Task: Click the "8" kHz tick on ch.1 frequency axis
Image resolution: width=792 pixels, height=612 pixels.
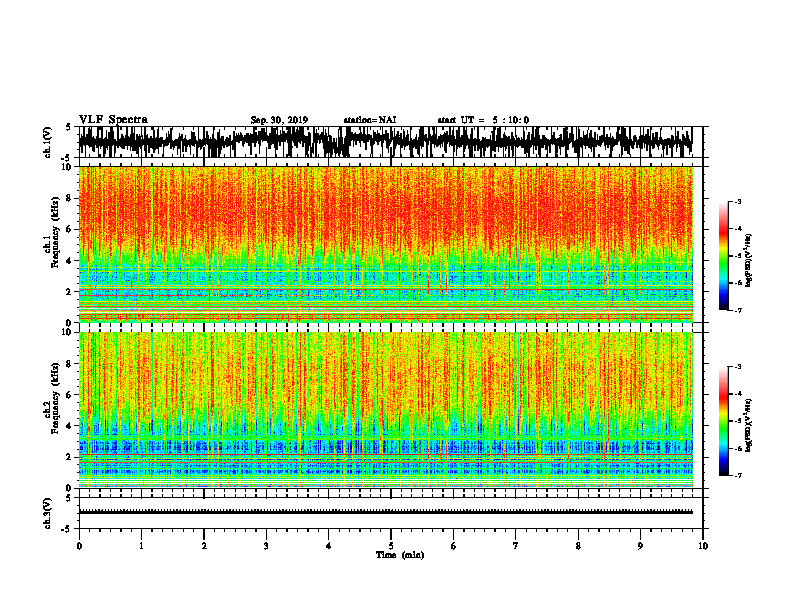Action: 70,198
